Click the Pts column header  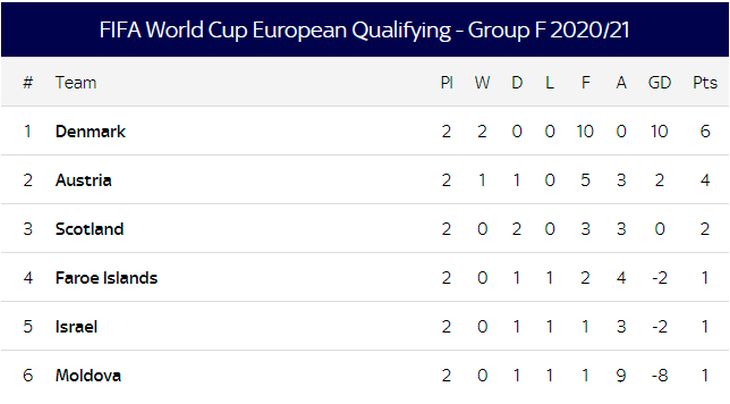click(x=705, y=83)
